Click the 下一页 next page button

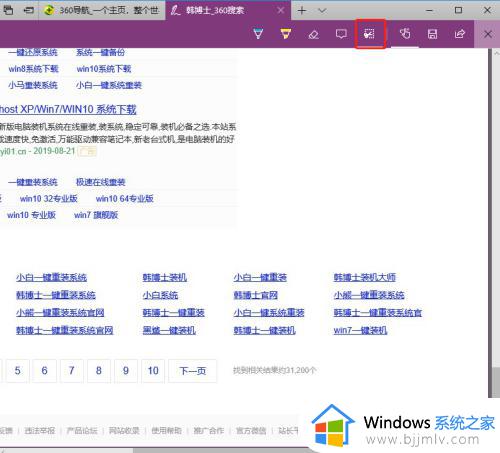193,371
